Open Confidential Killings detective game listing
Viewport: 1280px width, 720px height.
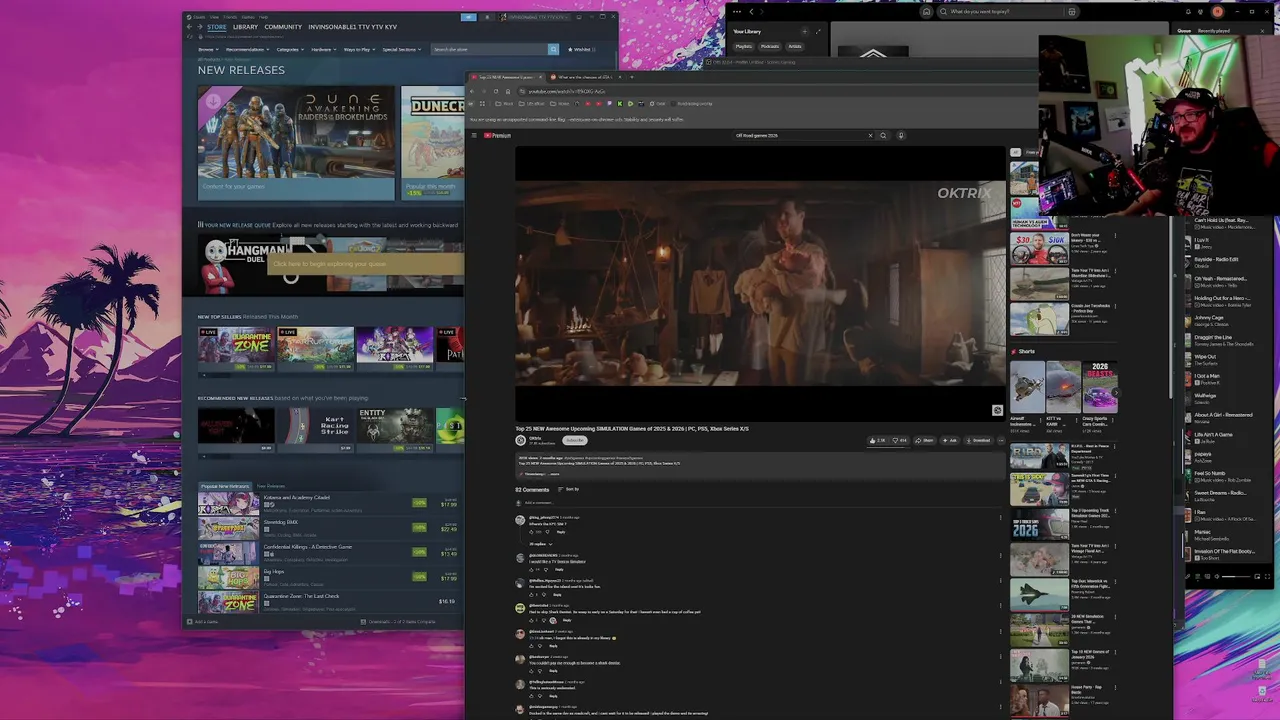[328, 552]
